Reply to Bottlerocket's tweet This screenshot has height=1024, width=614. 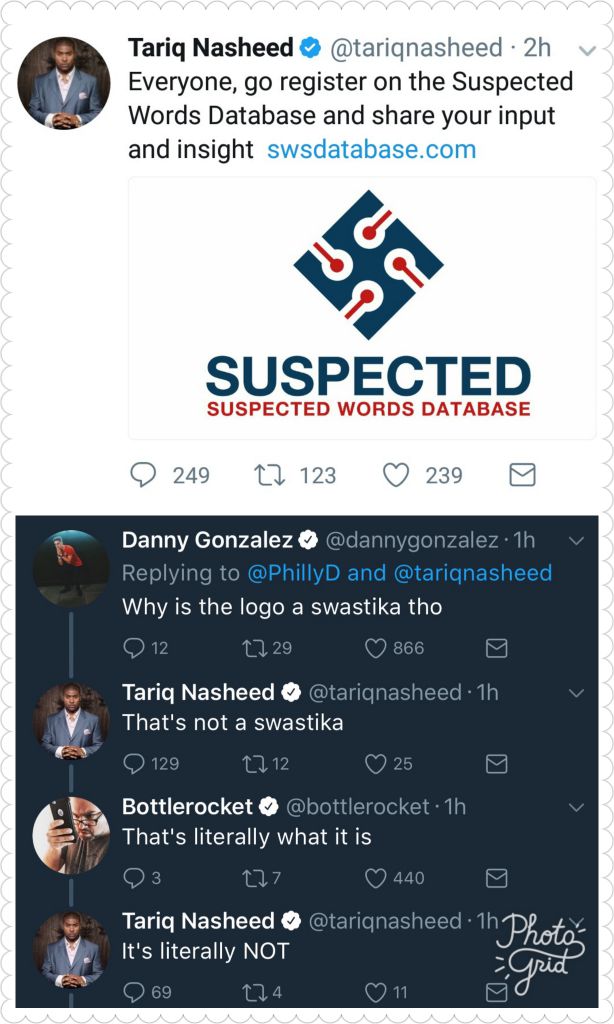point(133,878)
